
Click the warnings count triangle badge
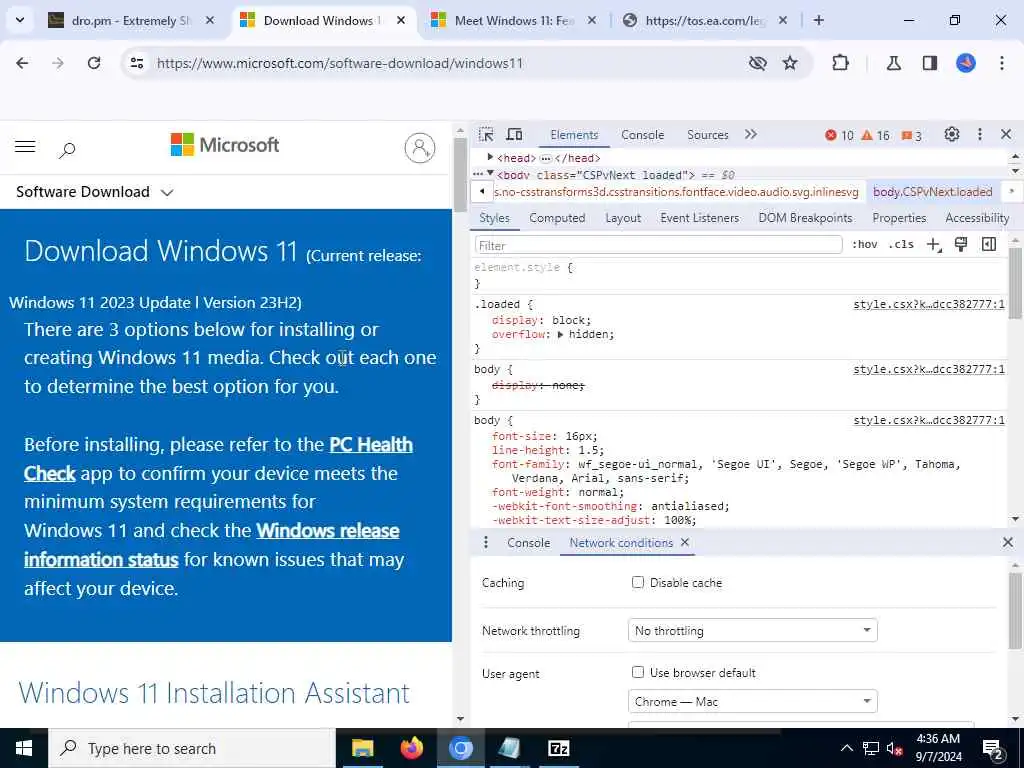pos(876,135)
